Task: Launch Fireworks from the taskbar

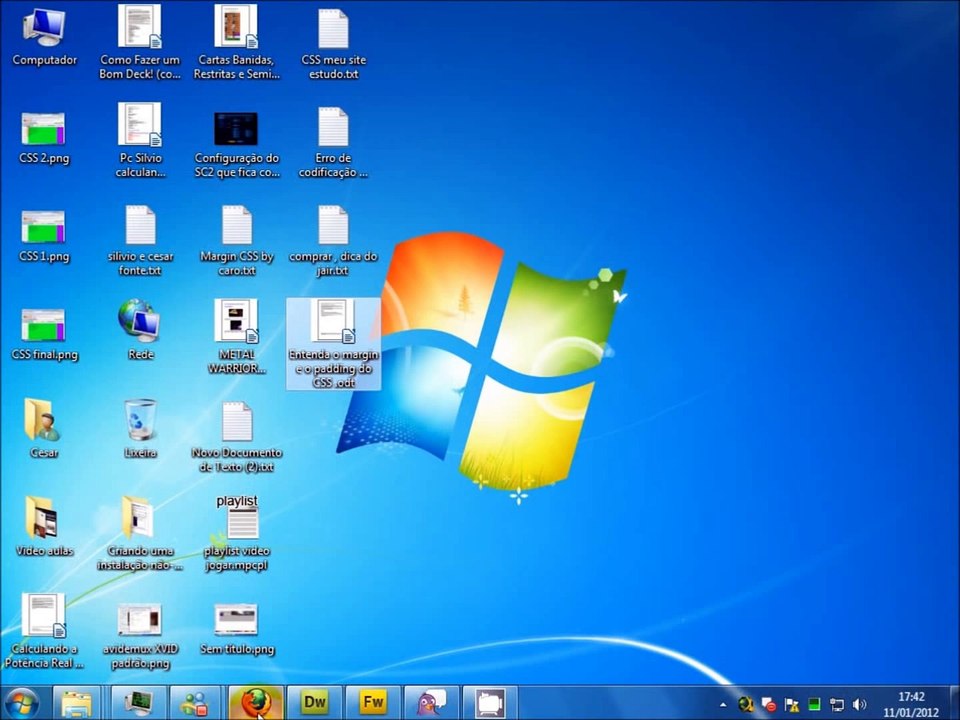Action: 373,703
